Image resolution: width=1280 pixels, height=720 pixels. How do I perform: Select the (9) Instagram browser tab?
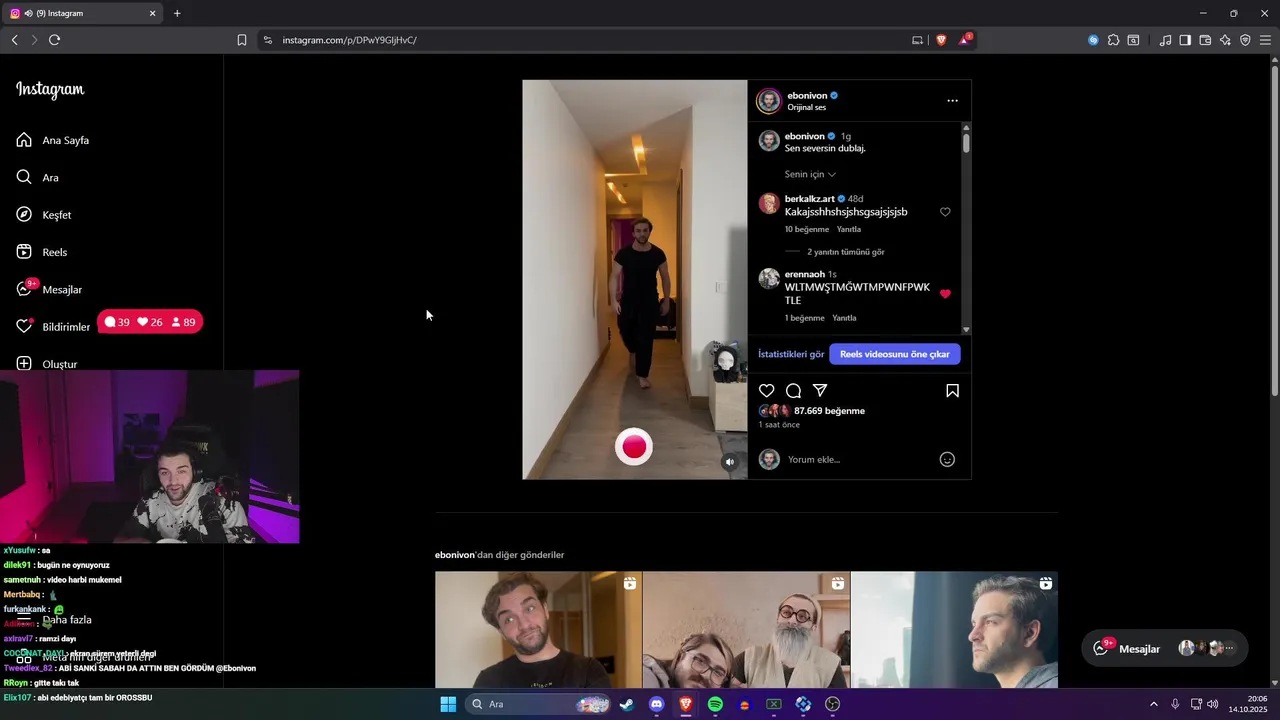coord(84,13)
